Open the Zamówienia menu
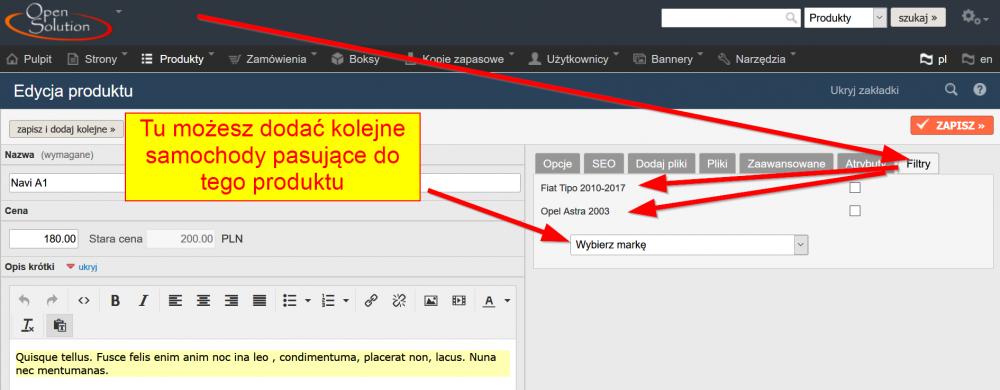Screen dimensions: 1000x390 click(x=276, y=59)
